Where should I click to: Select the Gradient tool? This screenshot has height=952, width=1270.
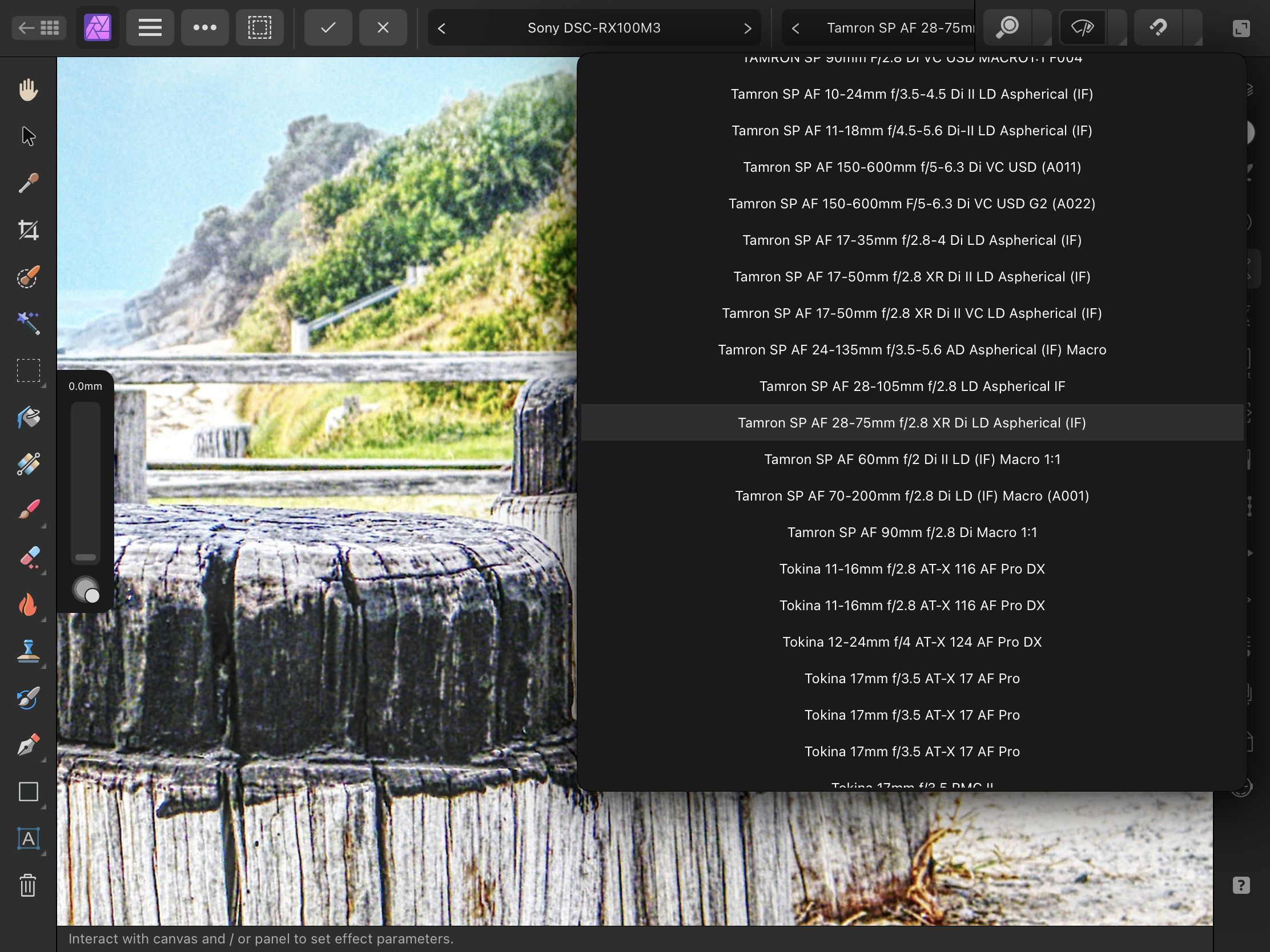pyautogui.click(x=28, y=464)
